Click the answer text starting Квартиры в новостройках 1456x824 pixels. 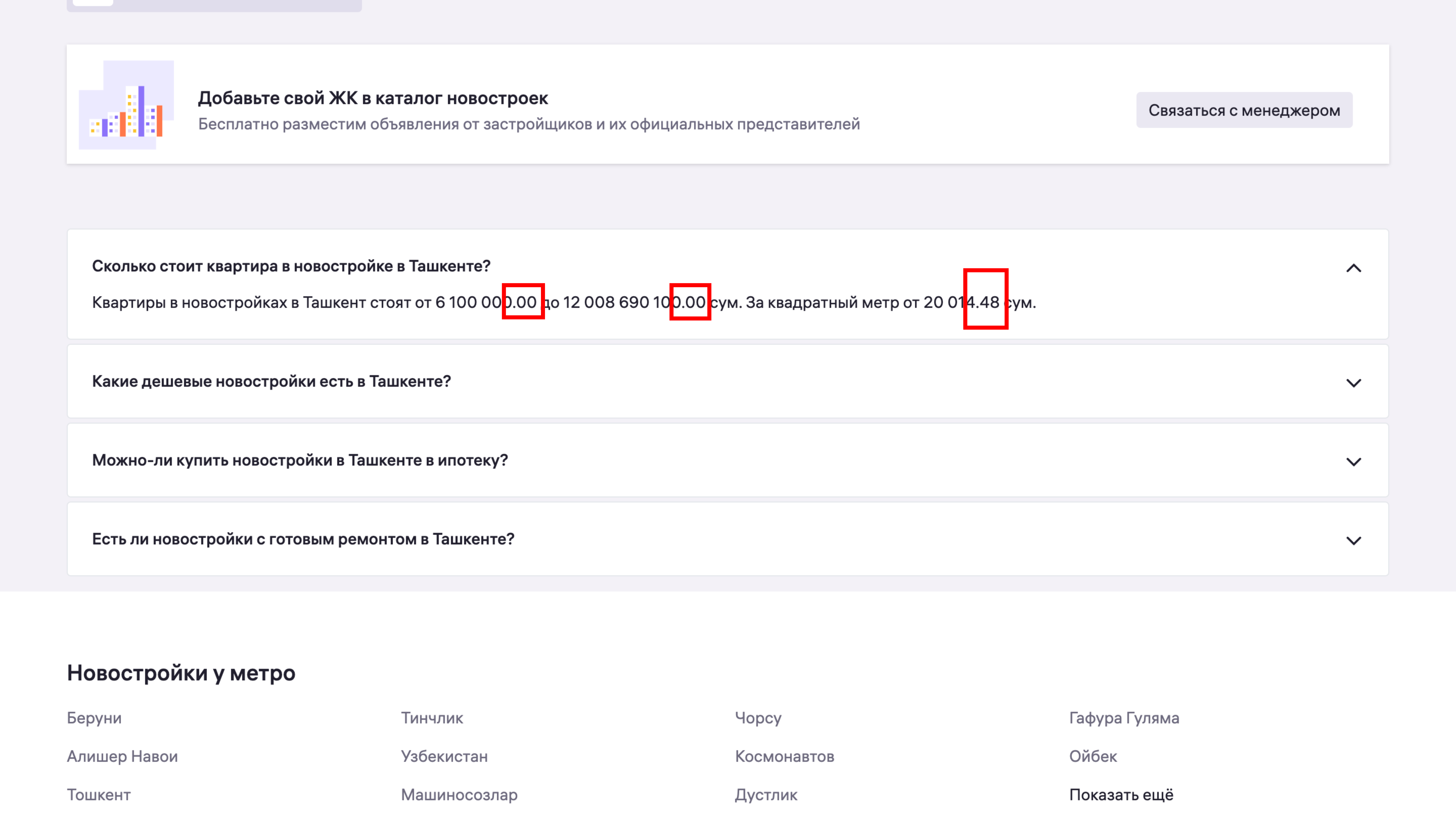click(564, 302)
